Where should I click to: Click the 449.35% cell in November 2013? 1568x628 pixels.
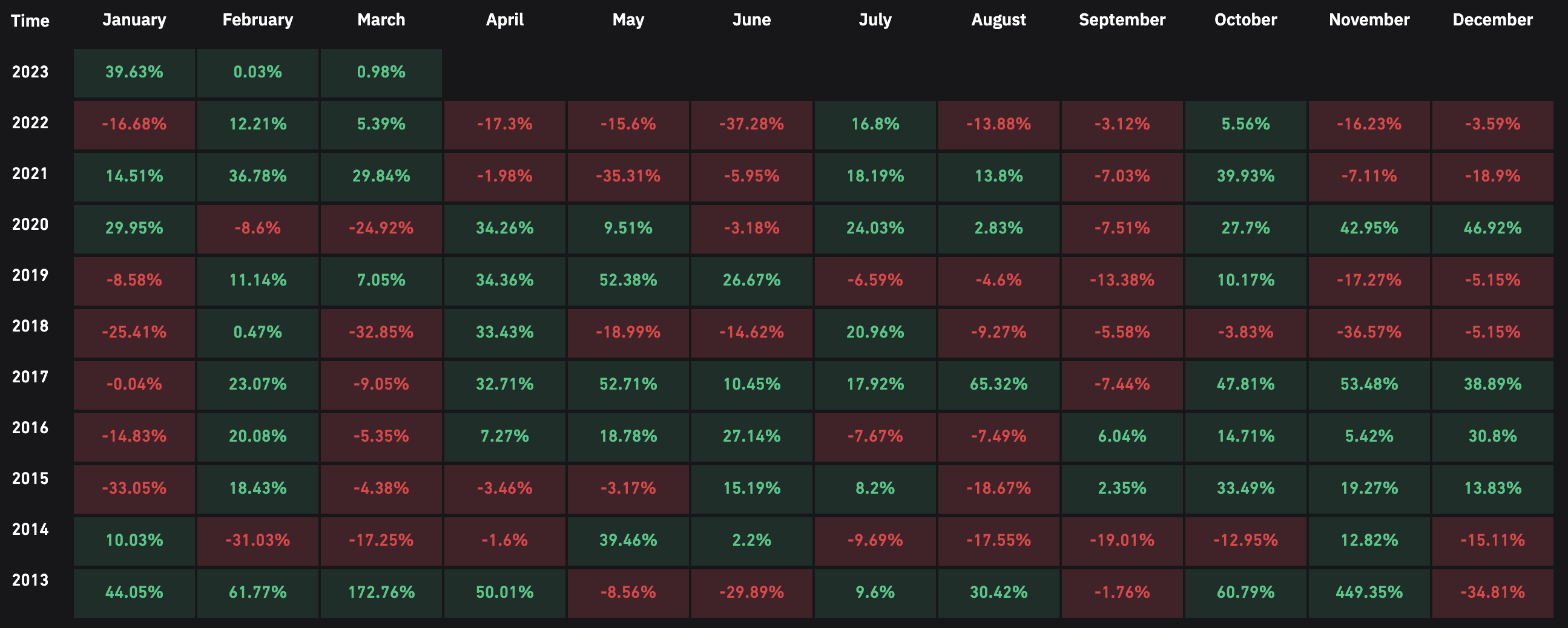coord(1369,593)
